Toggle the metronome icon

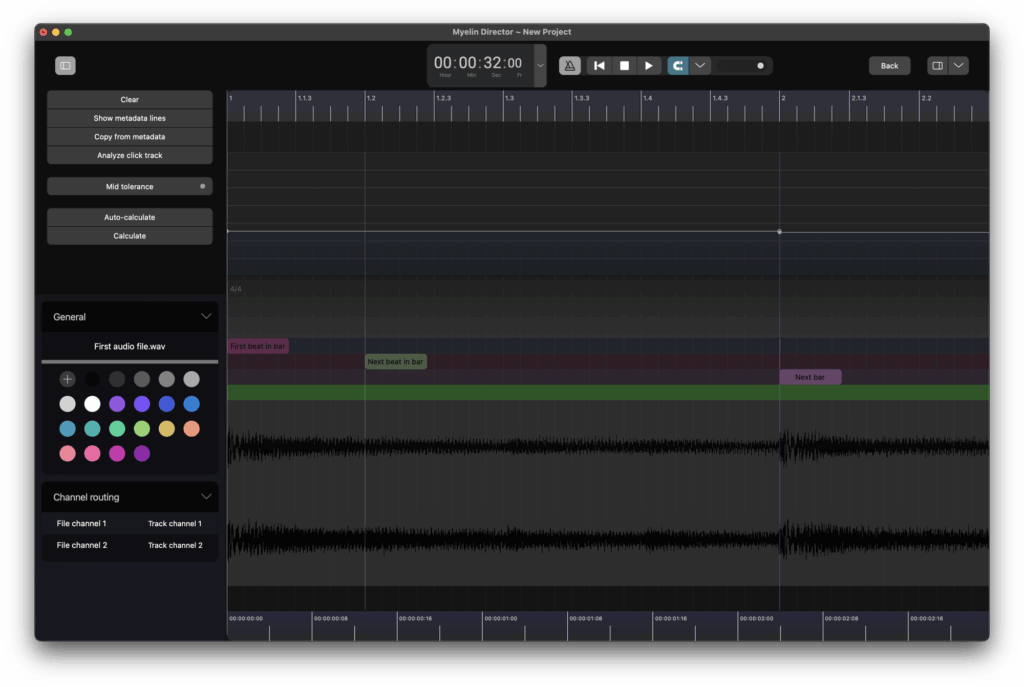(x=569, y=66)
